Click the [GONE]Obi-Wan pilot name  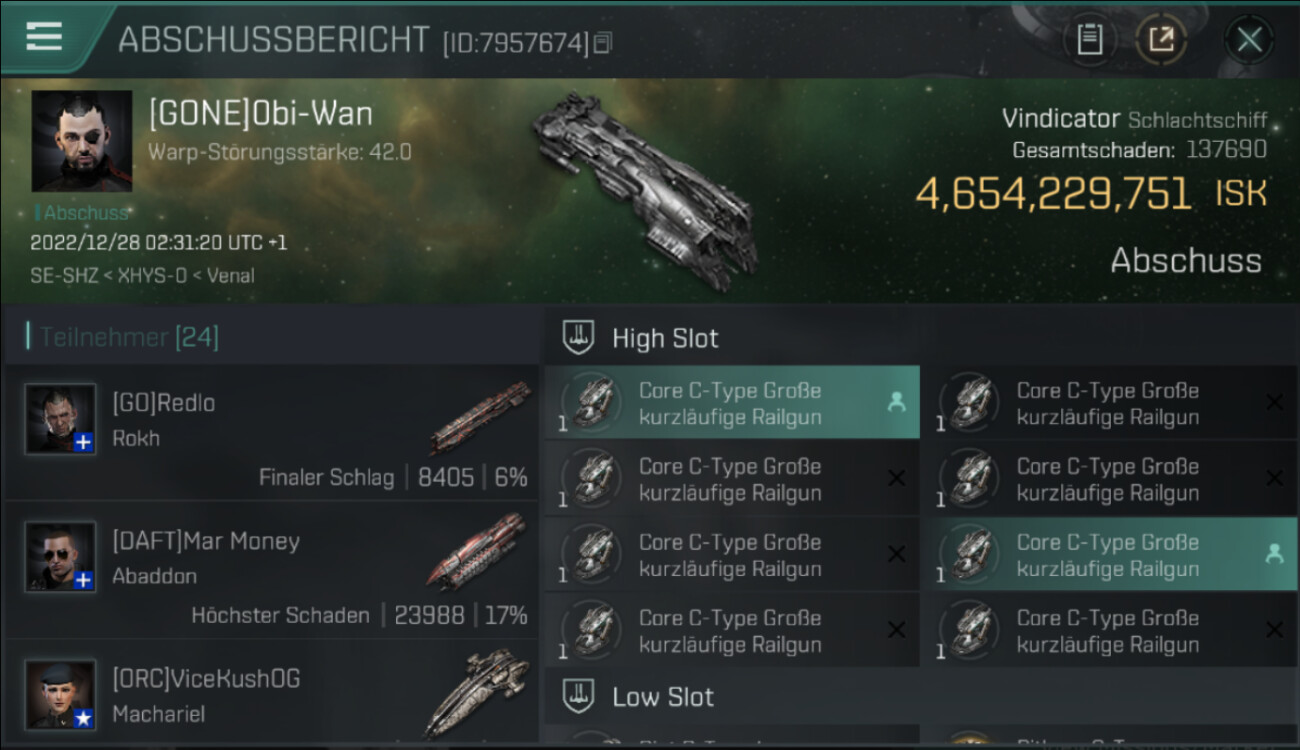click(261, 114)
